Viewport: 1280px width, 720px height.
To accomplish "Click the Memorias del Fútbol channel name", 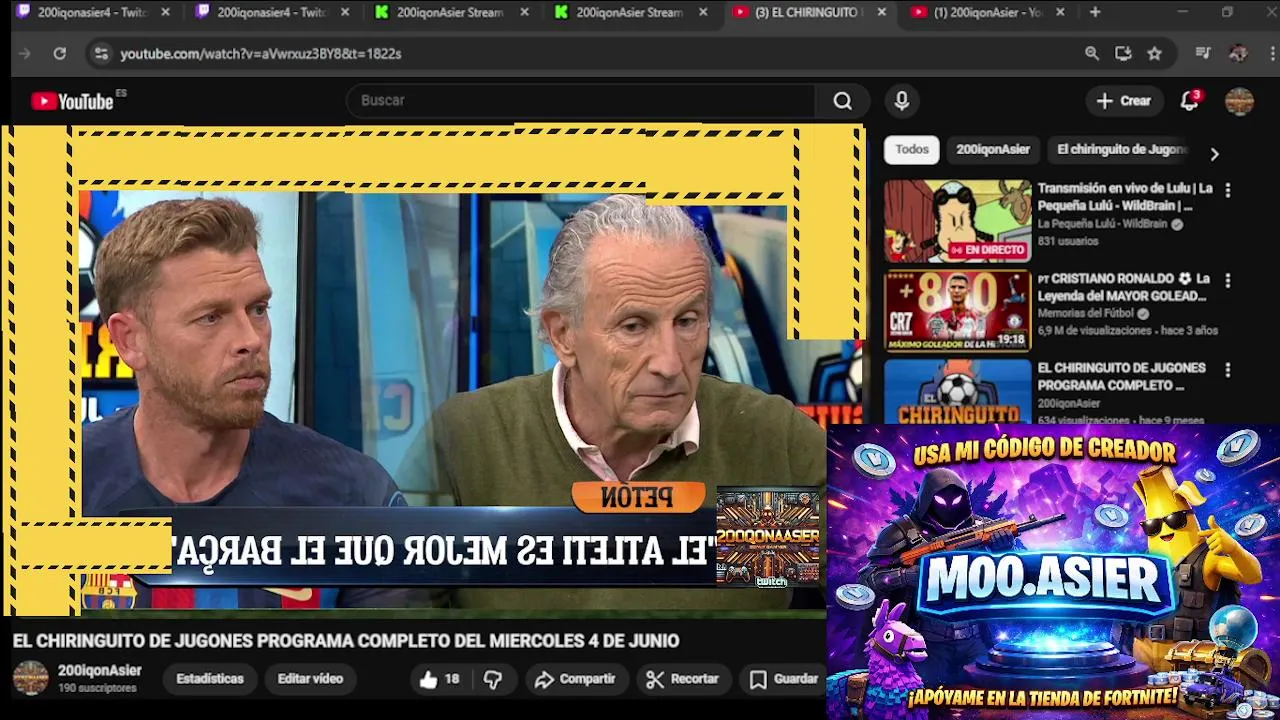I will (1086, 314).
